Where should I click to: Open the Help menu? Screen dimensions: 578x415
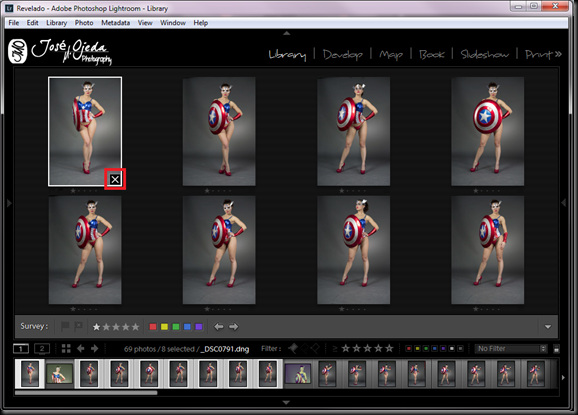point(201,23)
